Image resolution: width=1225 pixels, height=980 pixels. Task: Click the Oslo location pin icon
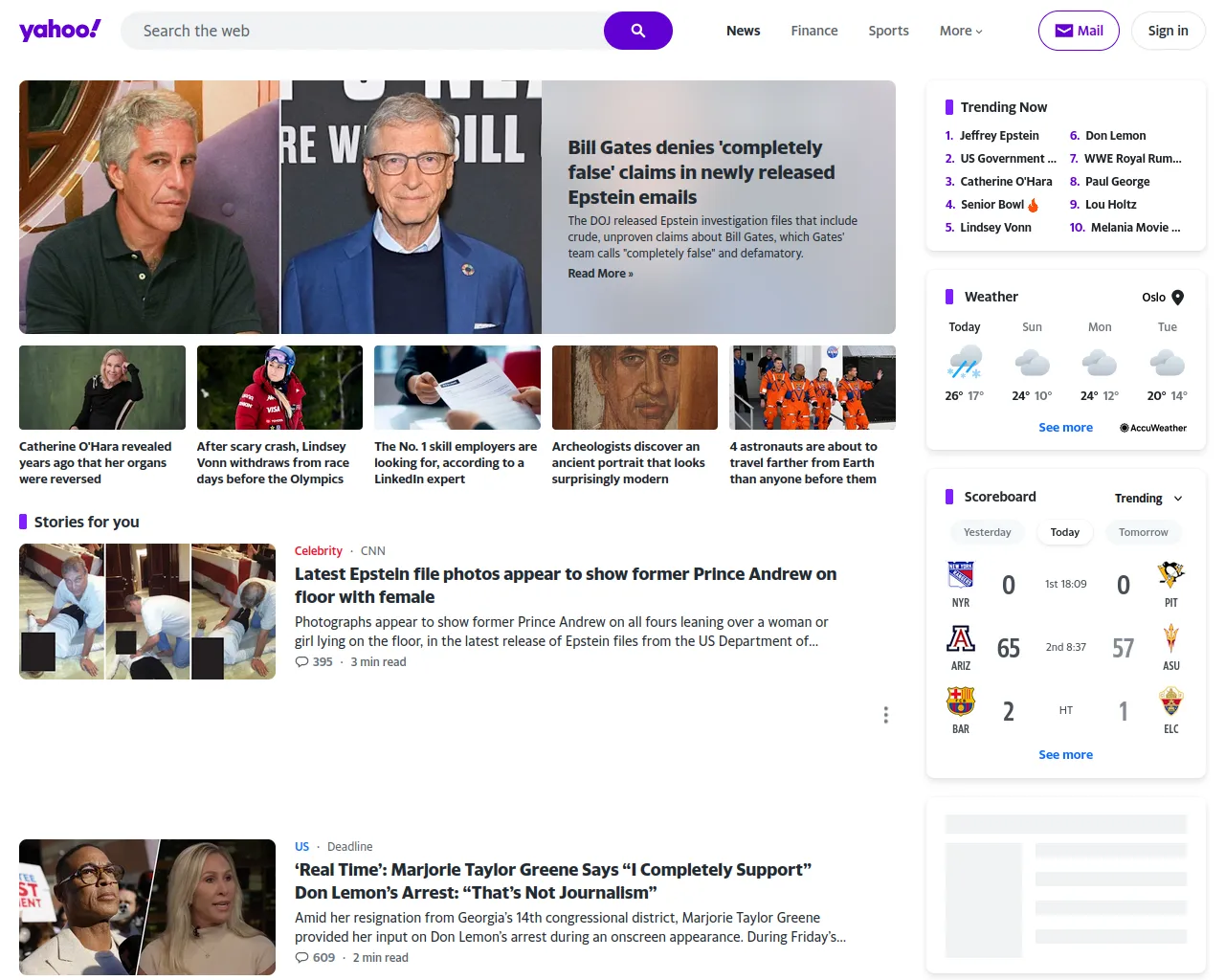1177,297
